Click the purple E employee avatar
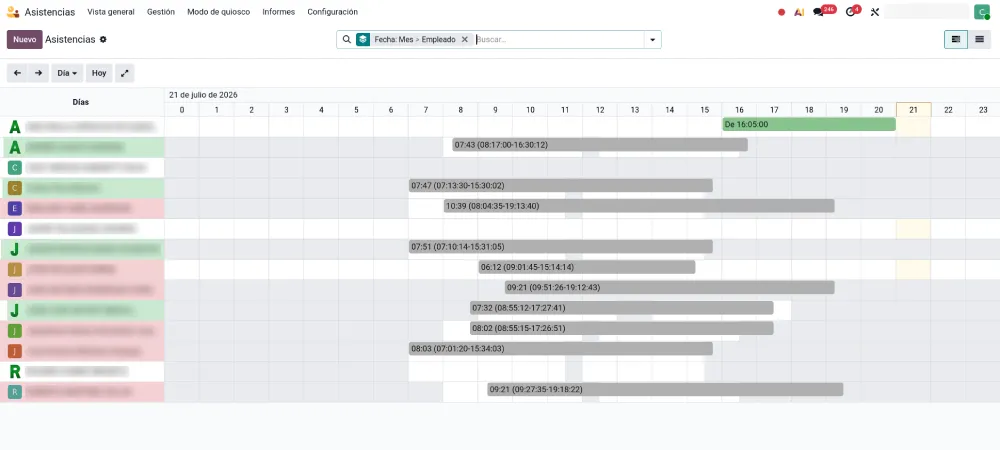The image size is (1000, 450). coord(15,208)
